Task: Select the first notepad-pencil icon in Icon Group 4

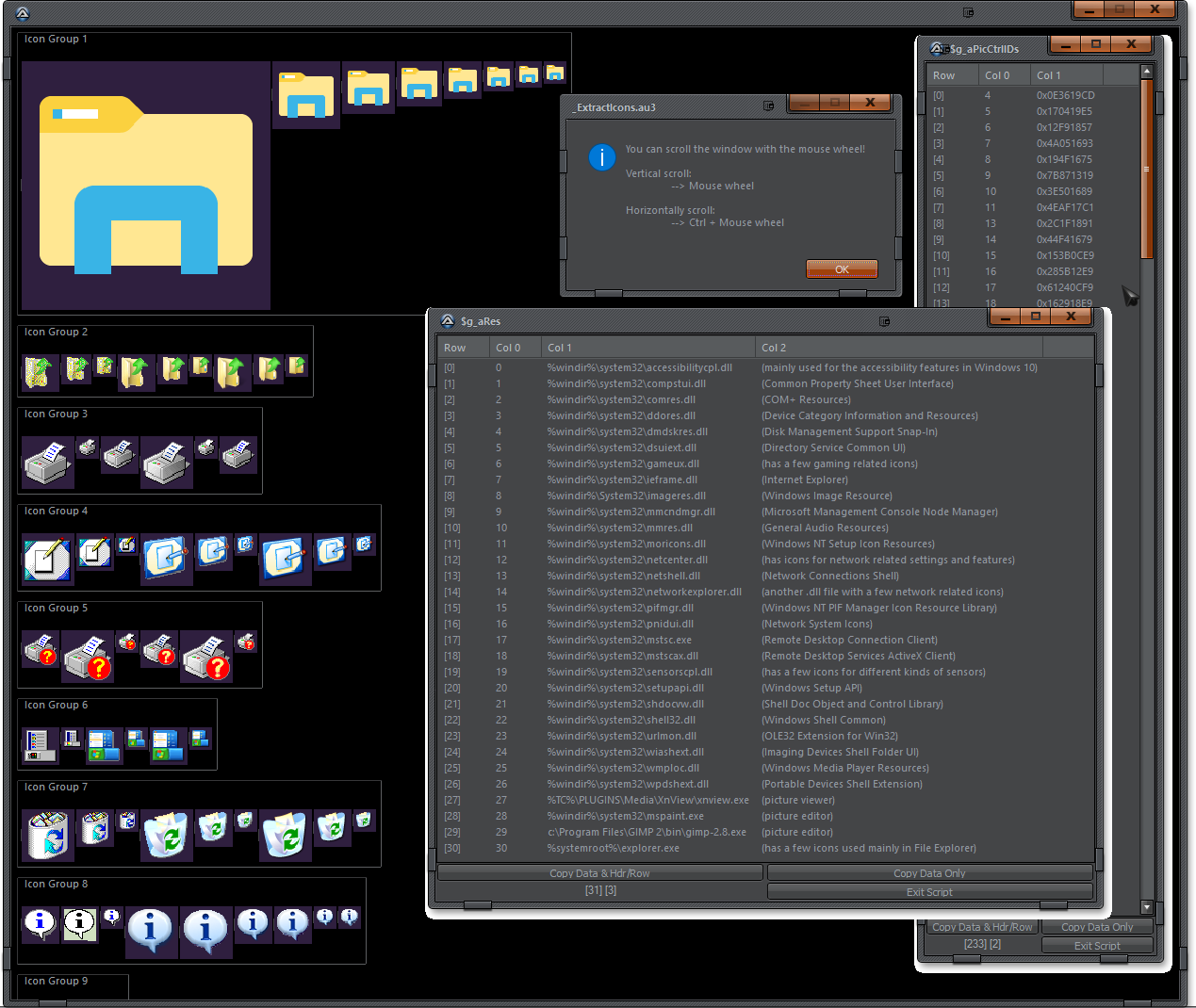Action: point(46,561)
